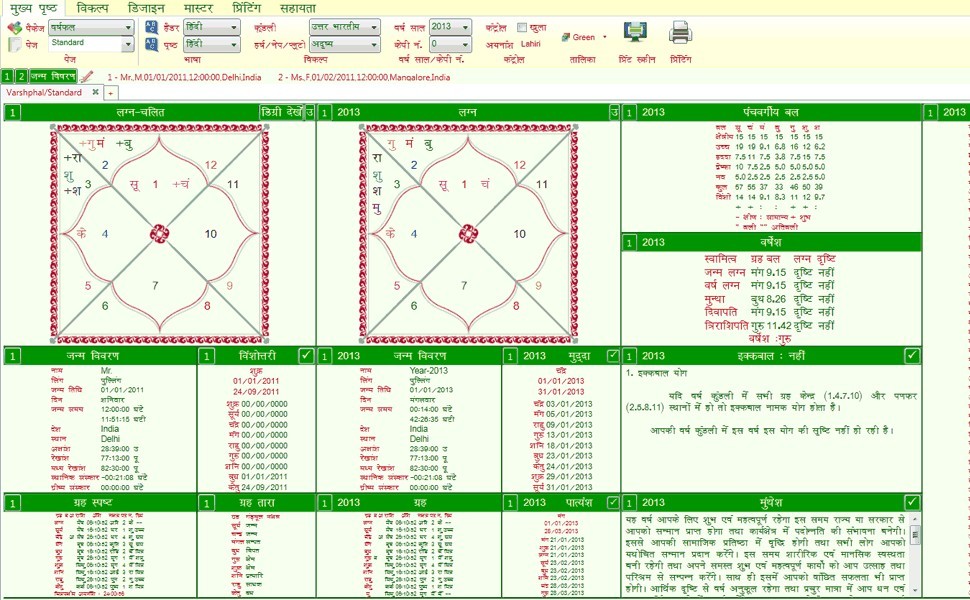Screen dimensions: 970x600
Task: Open the पेज dropdown showing Standard
Action: point(92,43)
